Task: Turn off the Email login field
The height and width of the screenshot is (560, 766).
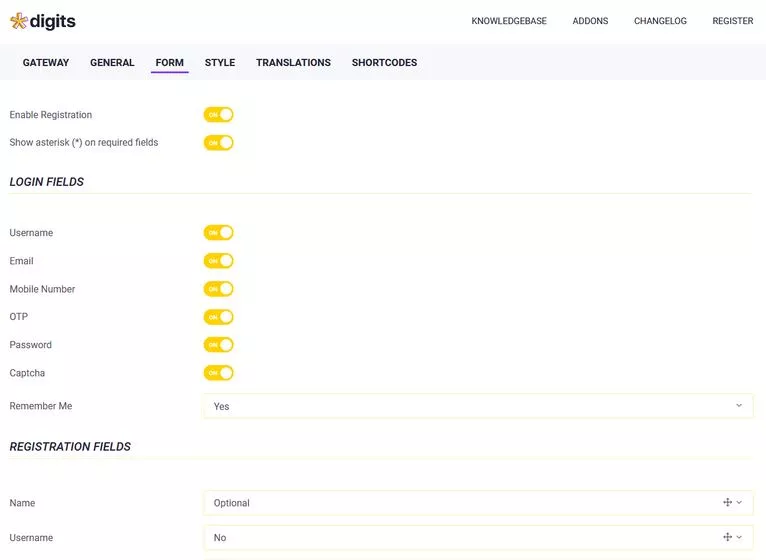Action: pos(218,261)
